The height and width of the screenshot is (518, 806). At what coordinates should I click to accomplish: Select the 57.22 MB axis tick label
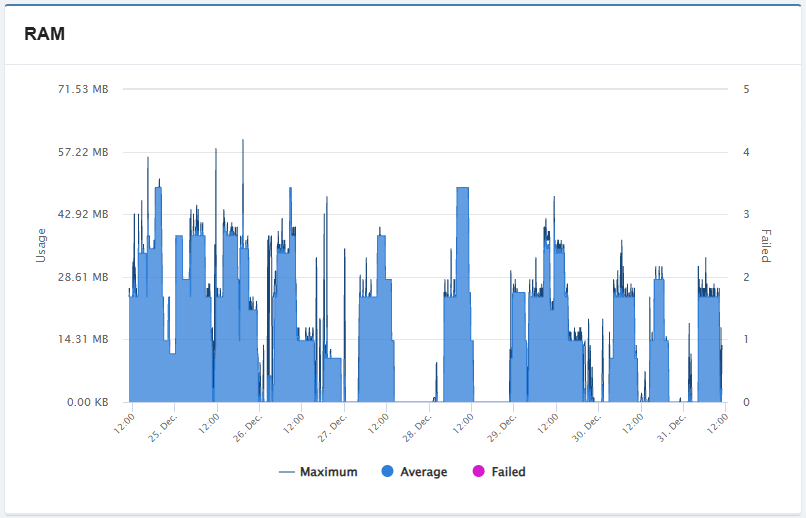pyautogui.click(x=83, y=152)
